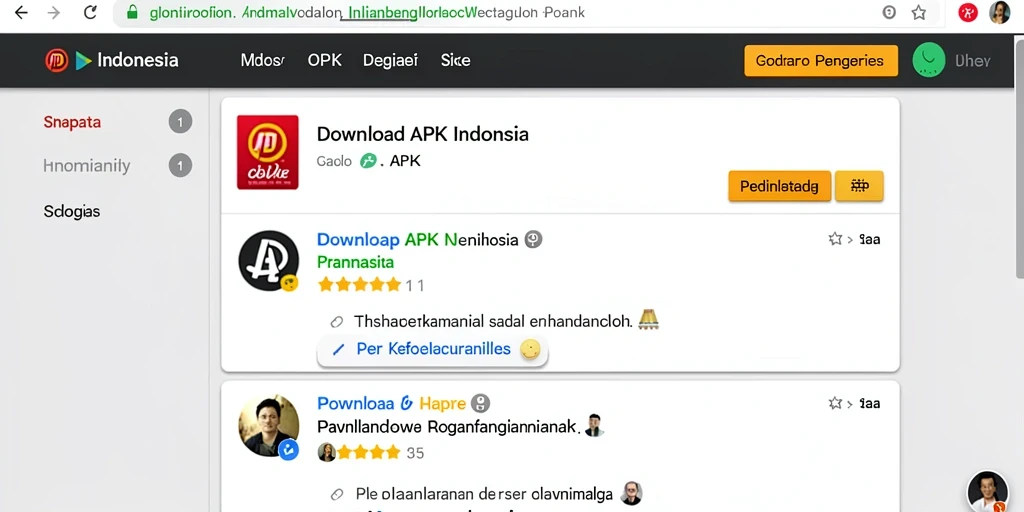Click the red circular site logo
The width and height of the screenshot is (1024, 512).
[x=57, y=61]
